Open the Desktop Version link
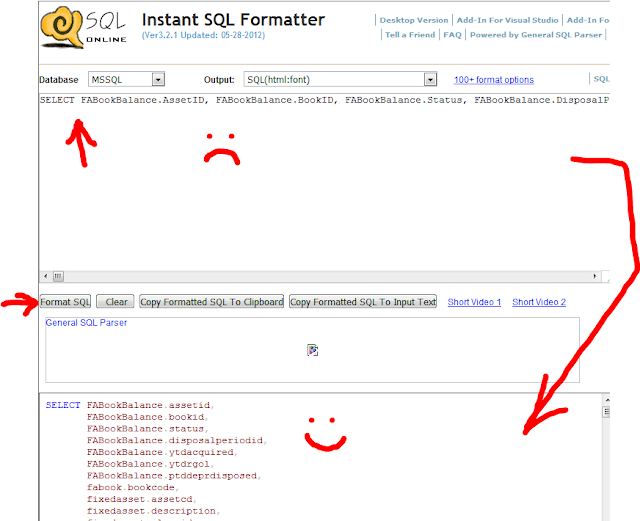The width and height of the screenshot is (640, 521). (x=414, y=20)
